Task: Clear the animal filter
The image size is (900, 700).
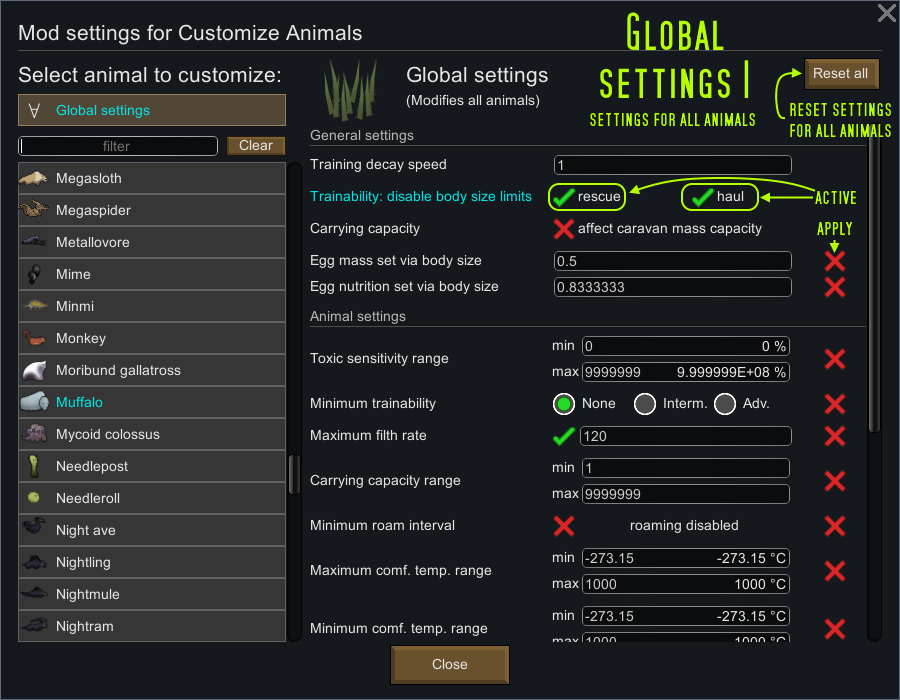Action: coord(256,146)
